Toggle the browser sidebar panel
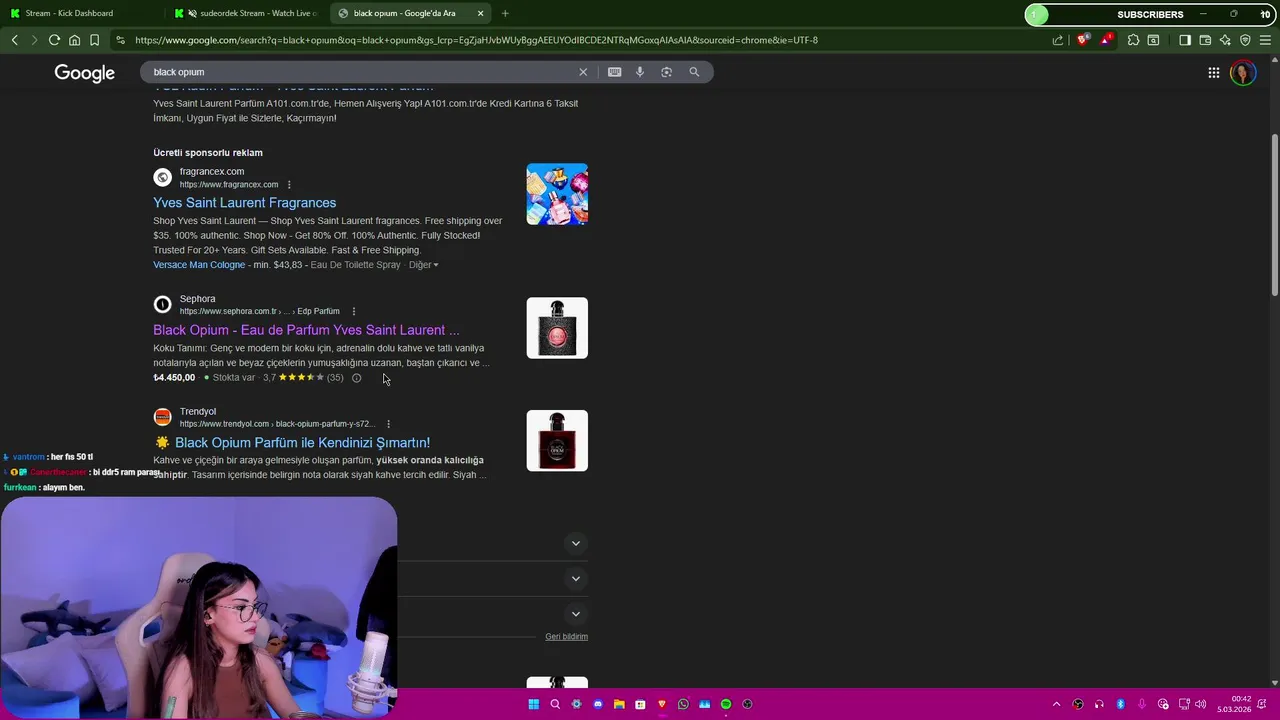Screen dimensions: 1280x720 [1185, 40]
